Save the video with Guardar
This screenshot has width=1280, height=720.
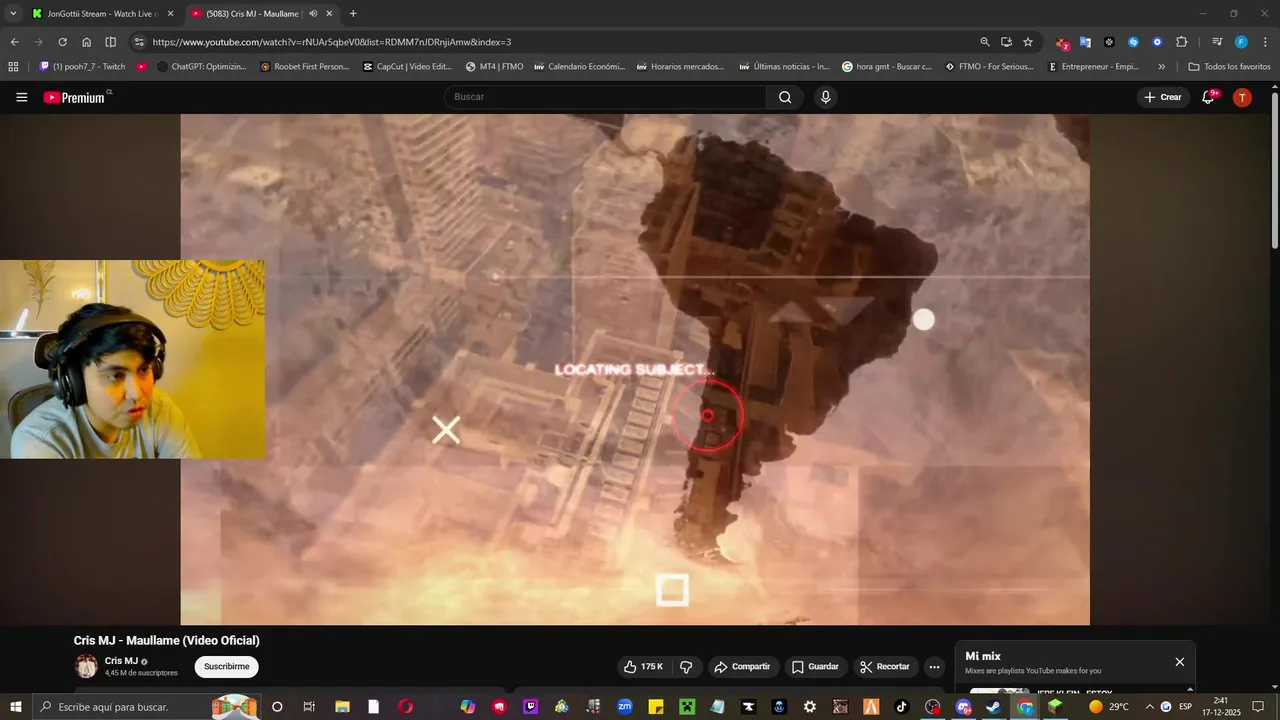point(815,666)
